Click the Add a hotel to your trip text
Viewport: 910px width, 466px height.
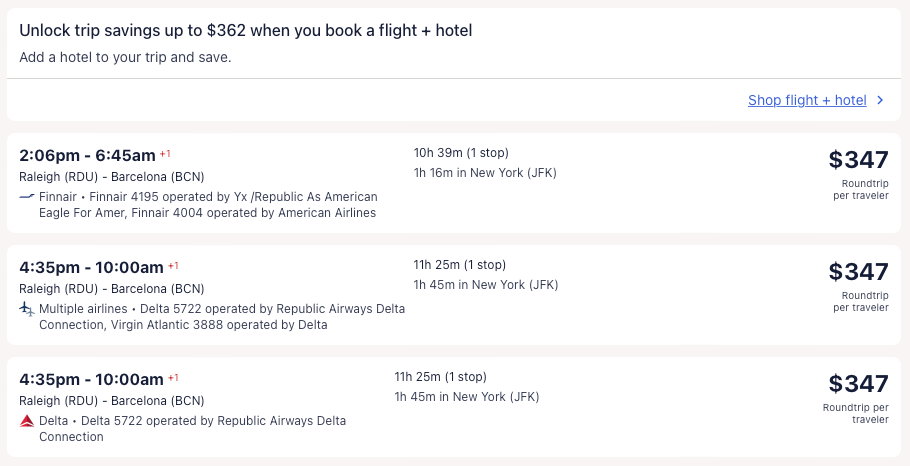point(125,57)
